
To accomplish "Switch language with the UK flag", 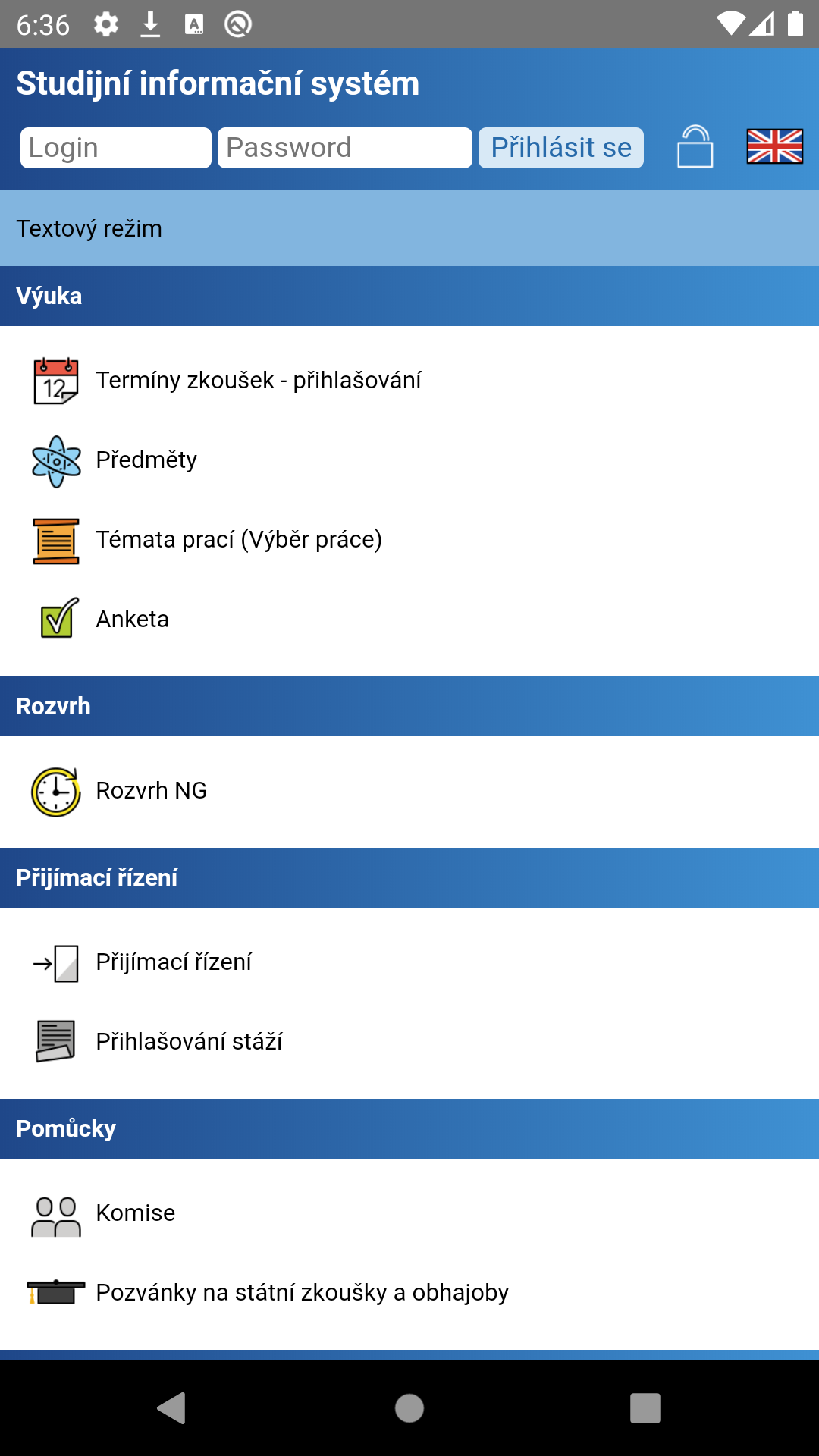I will [x=774, y=146].
